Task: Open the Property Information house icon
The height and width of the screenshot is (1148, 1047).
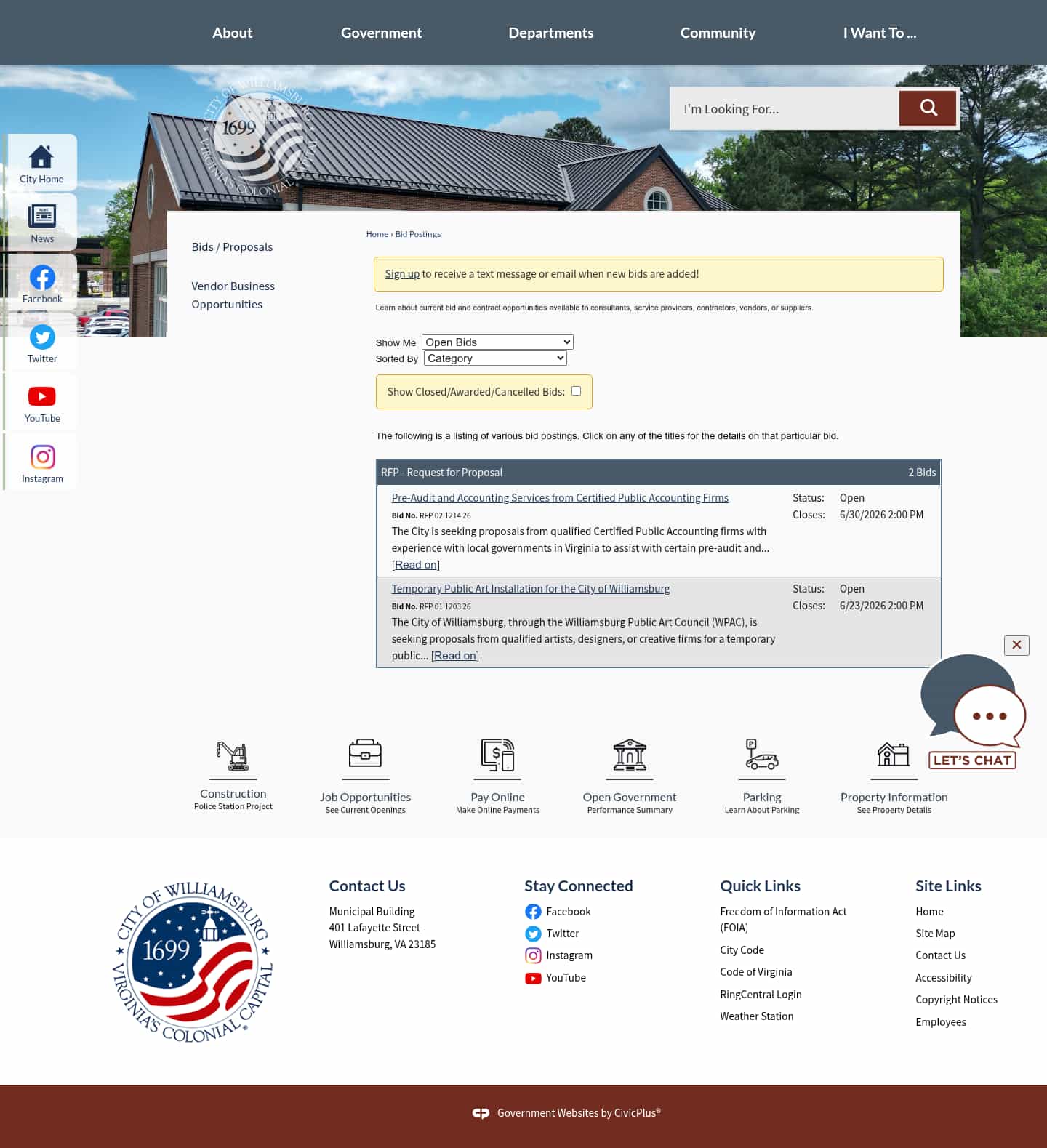Action: (x=894, y=755)
